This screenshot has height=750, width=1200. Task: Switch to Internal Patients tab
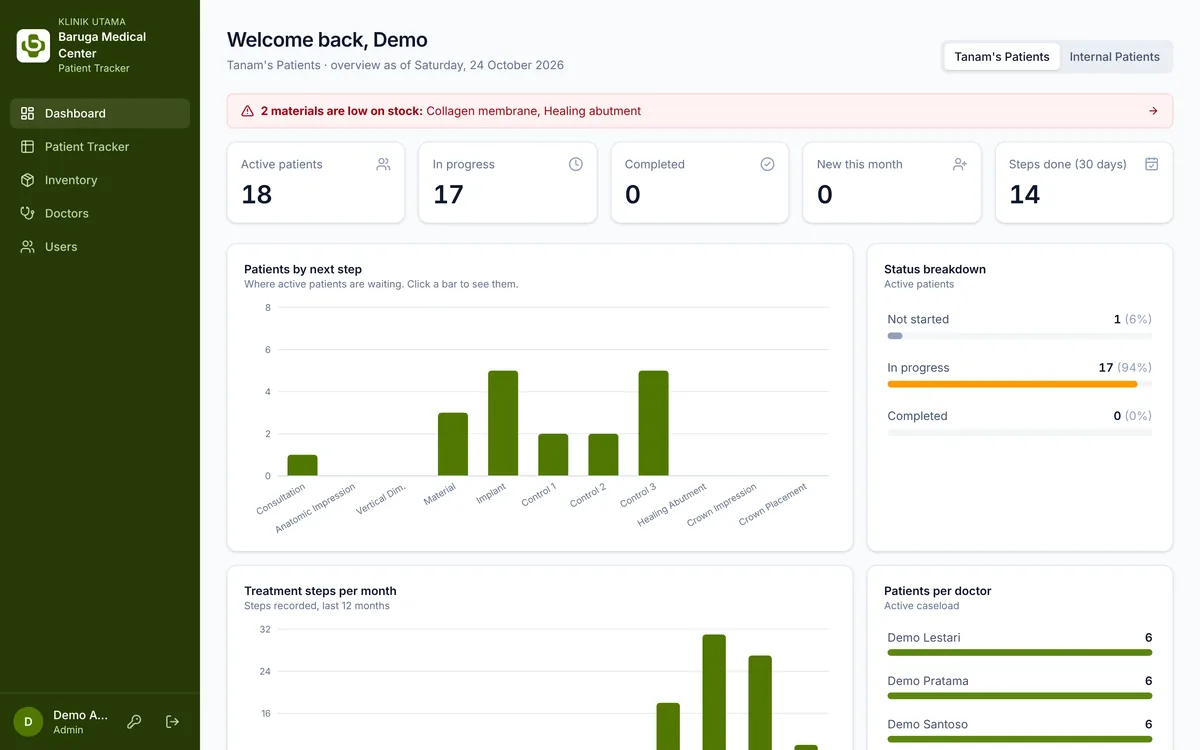1115,57
